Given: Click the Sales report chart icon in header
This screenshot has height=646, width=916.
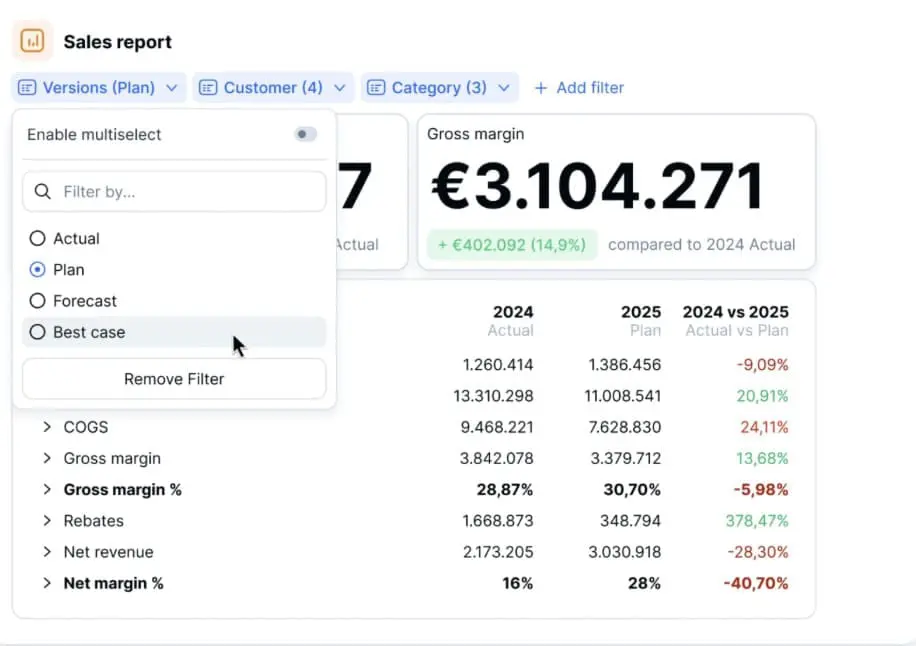Looking at the screenshot, I should pos(33,40).
